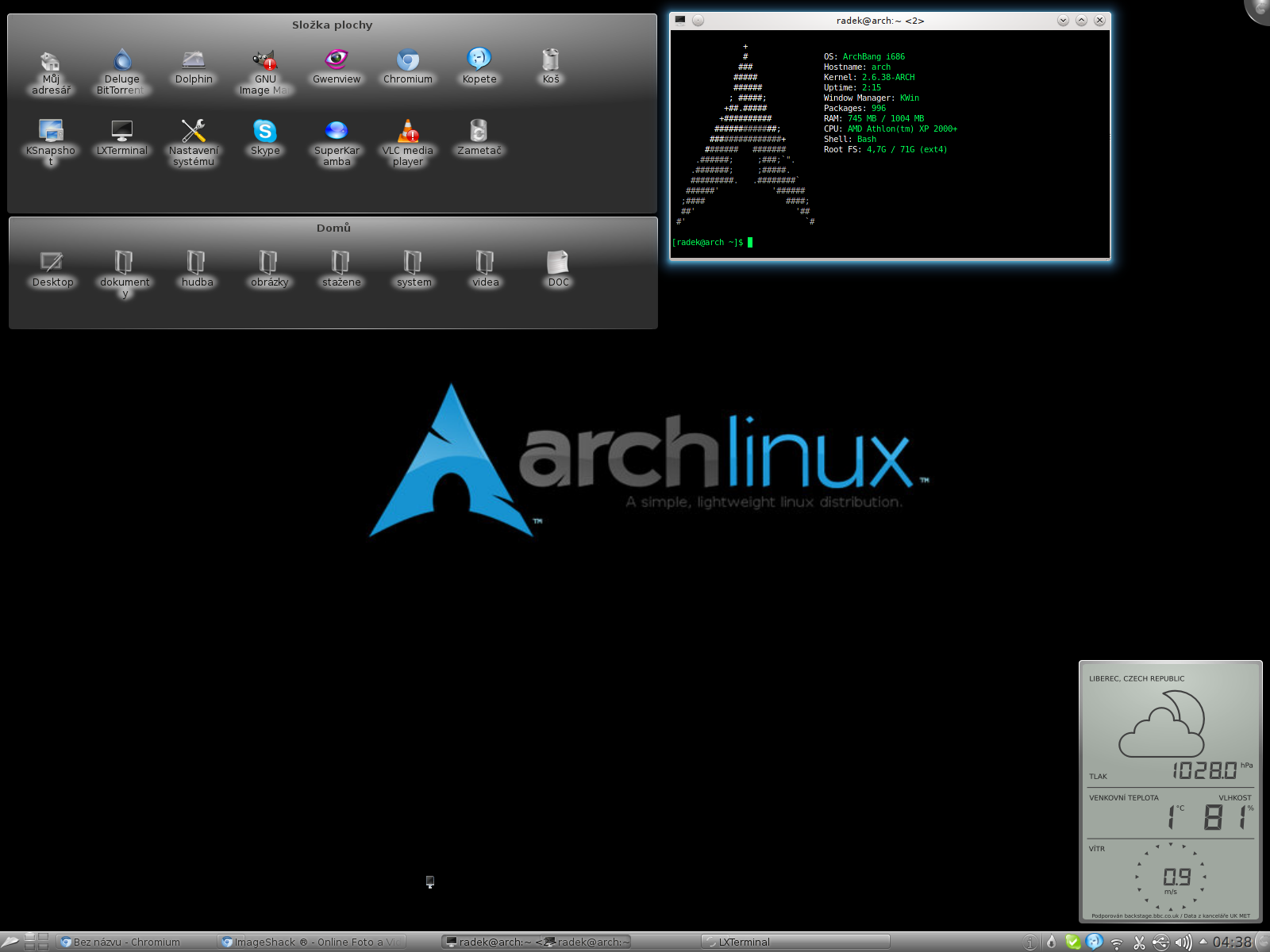Click the info notifications tray icon
This screenshot has height=952, width=1270.
tap(1030, 942)
